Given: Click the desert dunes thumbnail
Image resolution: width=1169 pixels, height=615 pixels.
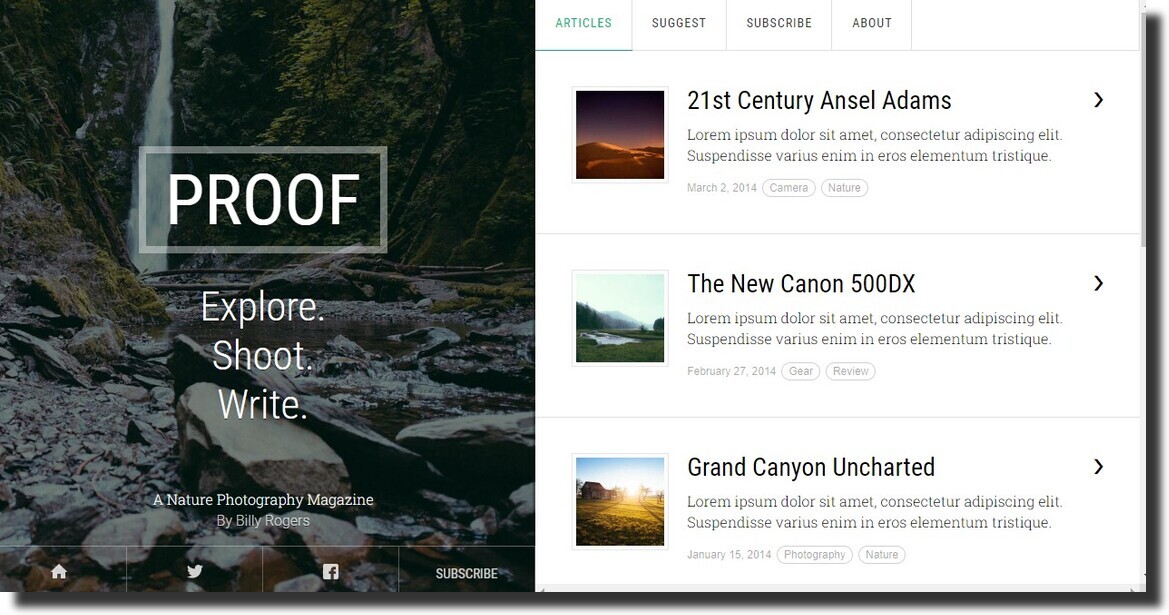Looking at the screenshot, I should 620,135.
